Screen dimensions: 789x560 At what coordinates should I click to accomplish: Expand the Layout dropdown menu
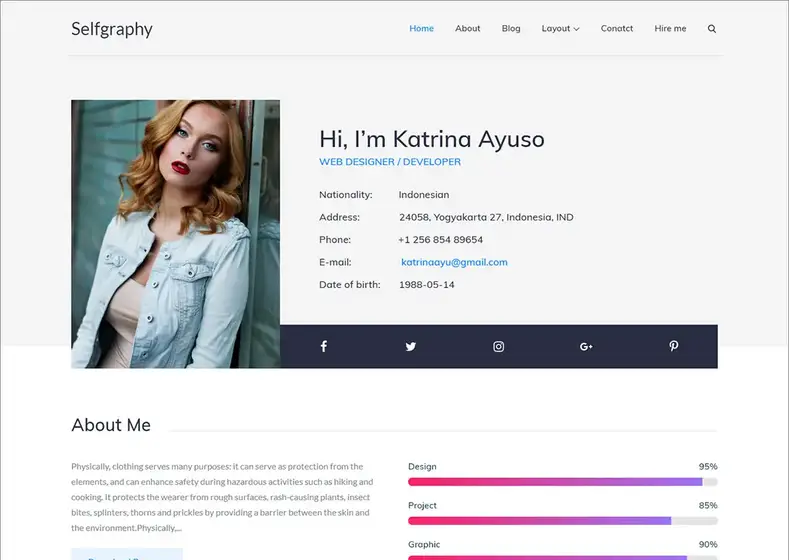pyautogui.click(x=561, y=29)
